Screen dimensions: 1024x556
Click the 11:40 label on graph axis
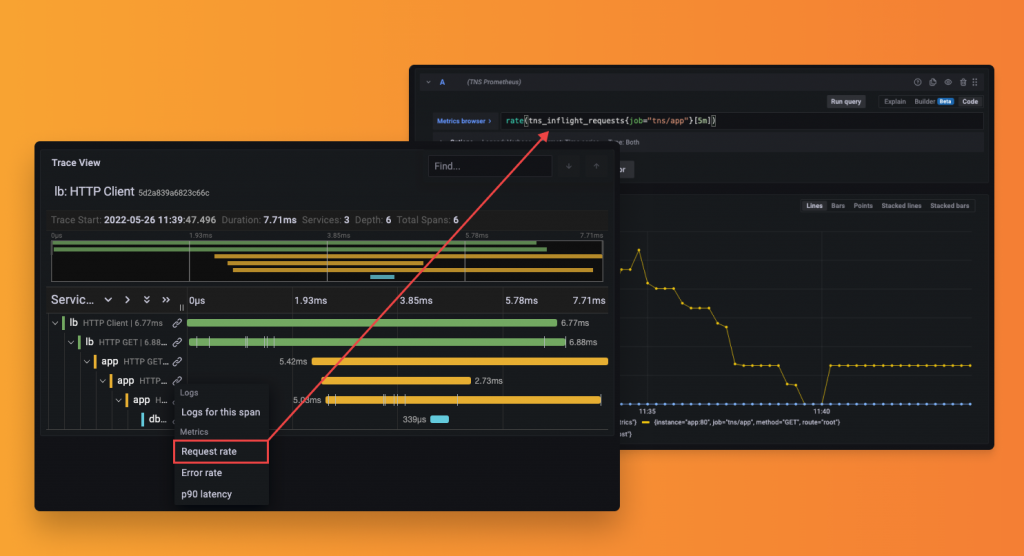(822, 412)
